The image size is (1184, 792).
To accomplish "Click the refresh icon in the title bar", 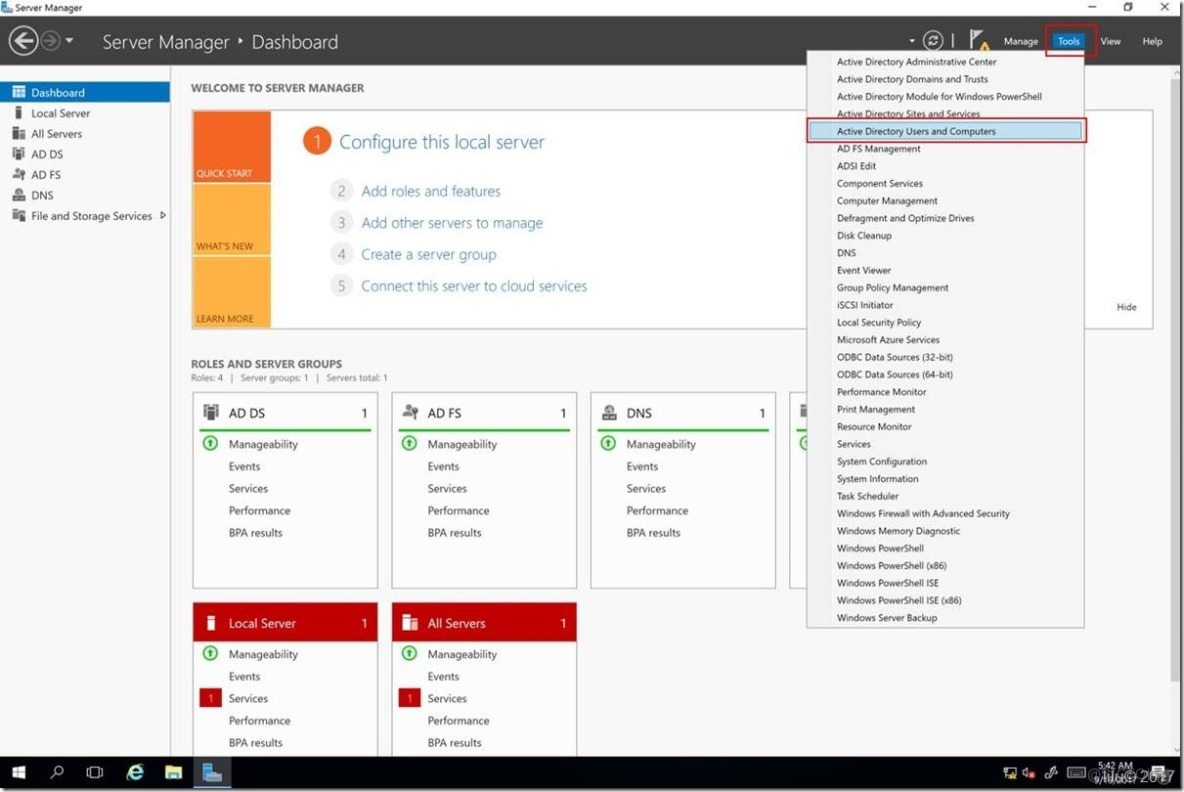I will 933,40.
